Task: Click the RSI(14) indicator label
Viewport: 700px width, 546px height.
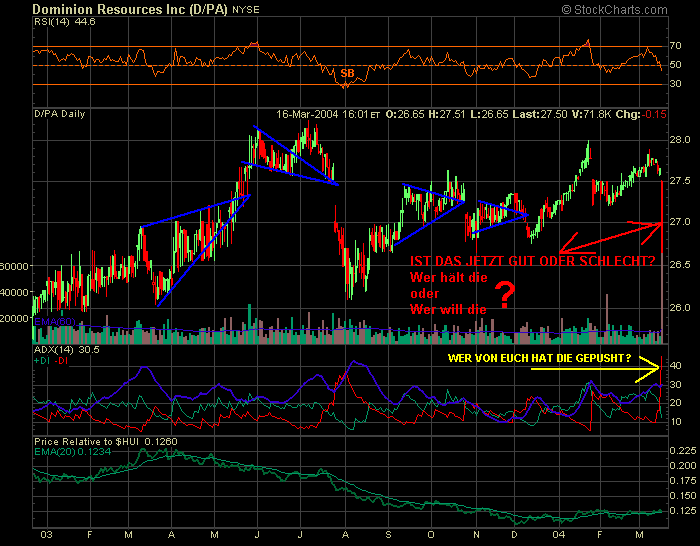Action: click(x=52, y=22)
